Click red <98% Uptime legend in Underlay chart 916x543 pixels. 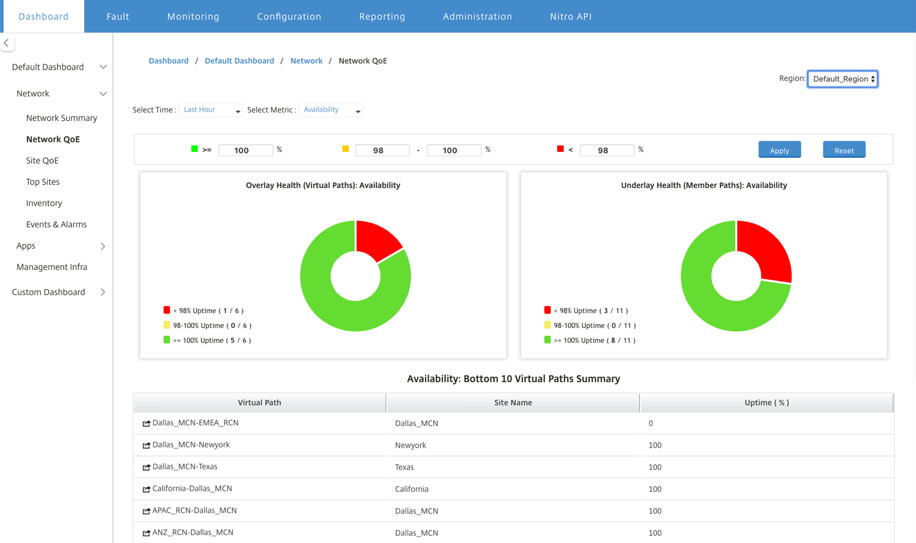(x=586, y=311)
